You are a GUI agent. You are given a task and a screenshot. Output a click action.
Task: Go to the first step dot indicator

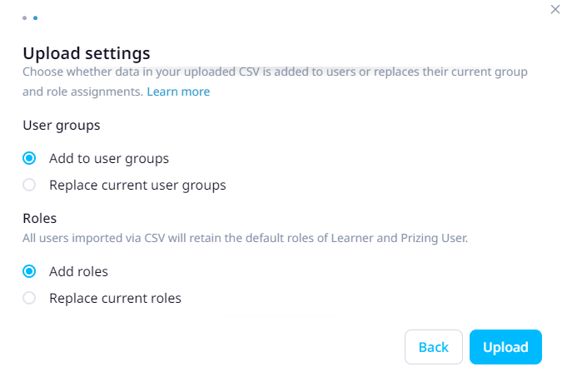click(x=24, y=18)
